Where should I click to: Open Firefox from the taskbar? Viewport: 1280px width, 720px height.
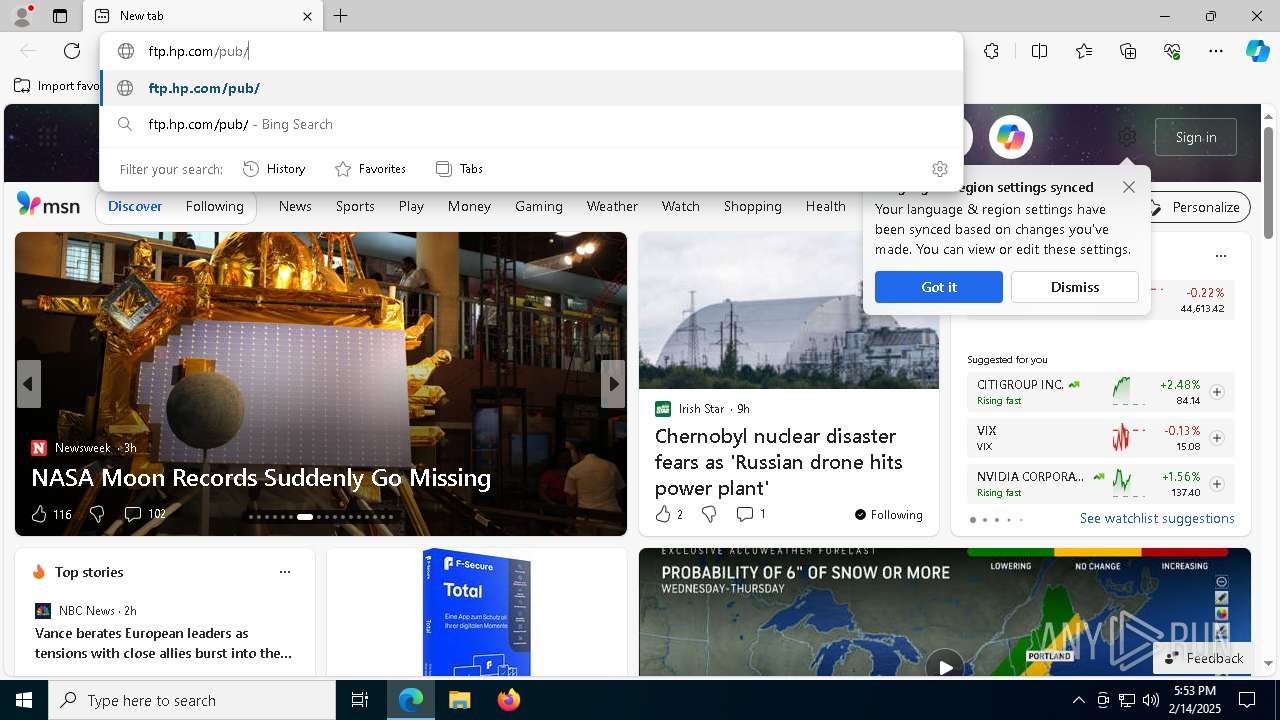point(508,700)
